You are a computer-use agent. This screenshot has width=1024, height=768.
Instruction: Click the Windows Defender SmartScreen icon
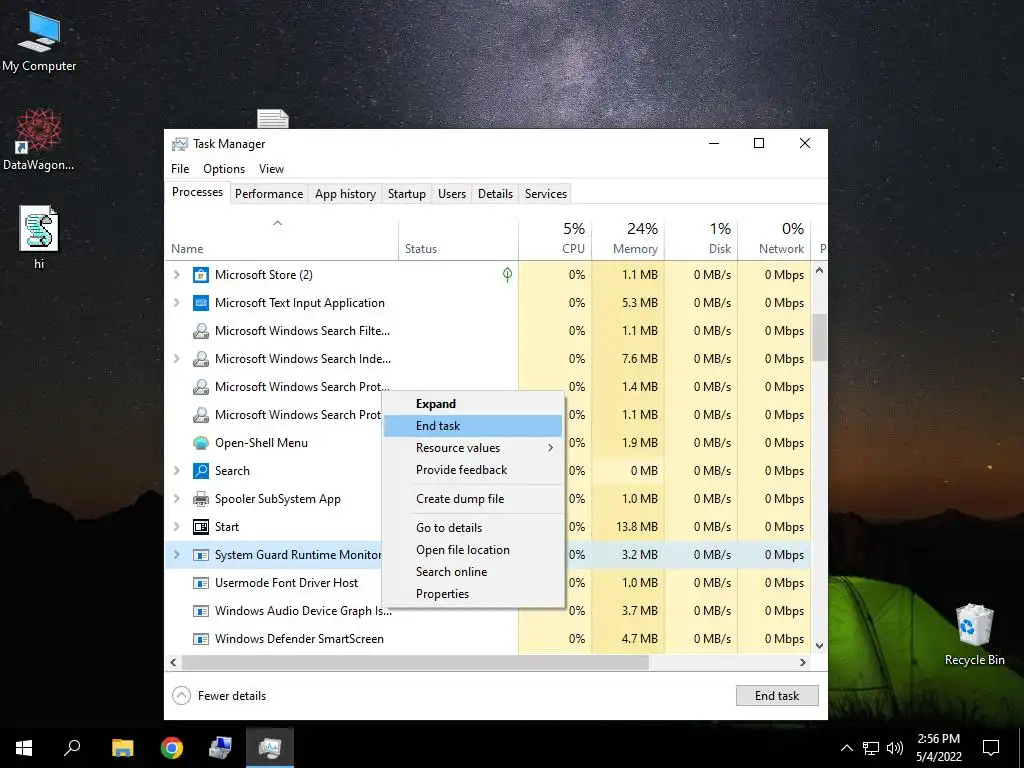point(200,639)
